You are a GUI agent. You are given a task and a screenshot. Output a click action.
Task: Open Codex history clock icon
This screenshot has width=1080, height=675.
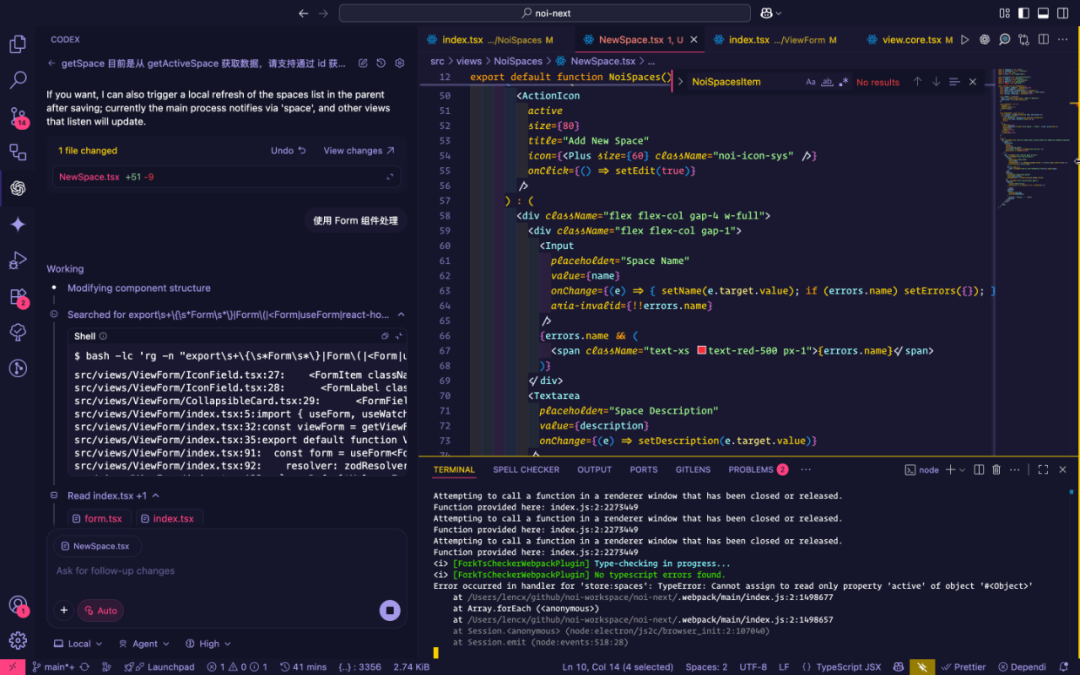pos(381,63)
